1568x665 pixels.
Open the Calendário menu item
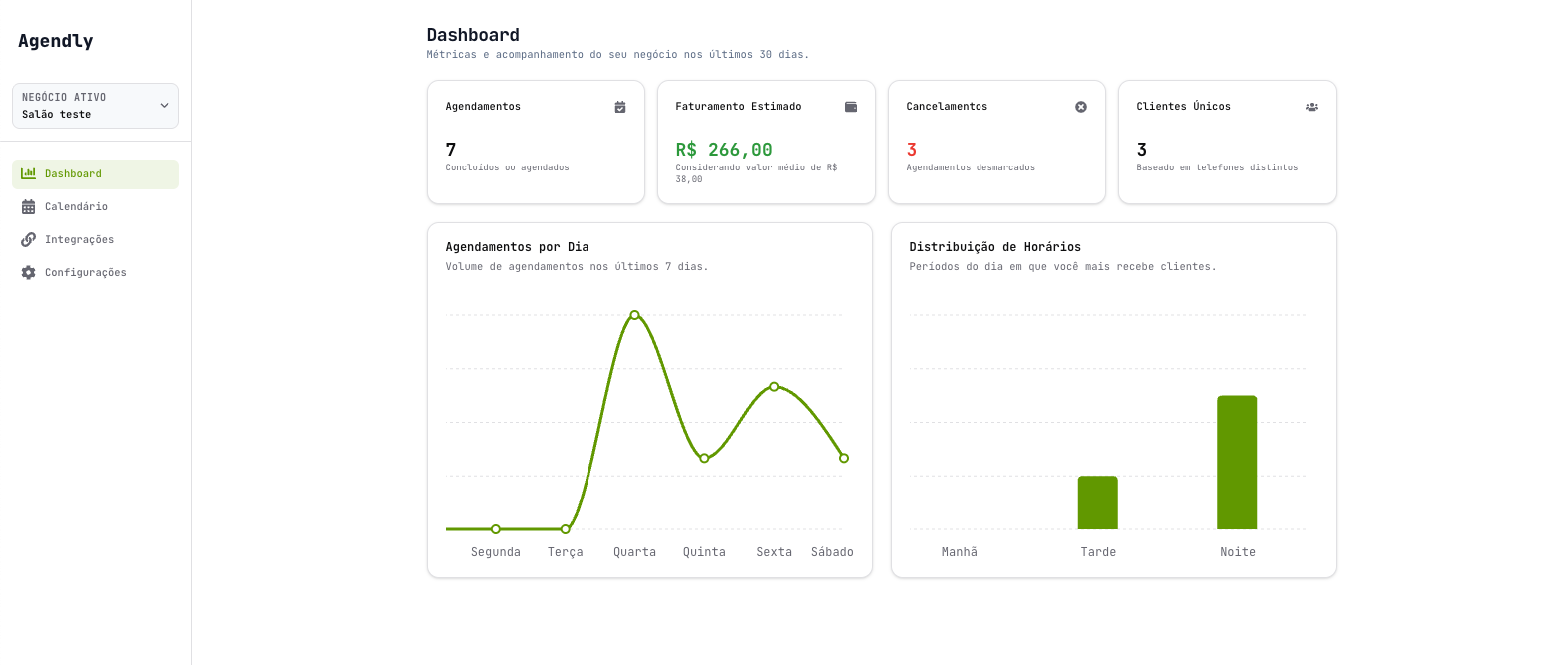[x=76, y=207]
